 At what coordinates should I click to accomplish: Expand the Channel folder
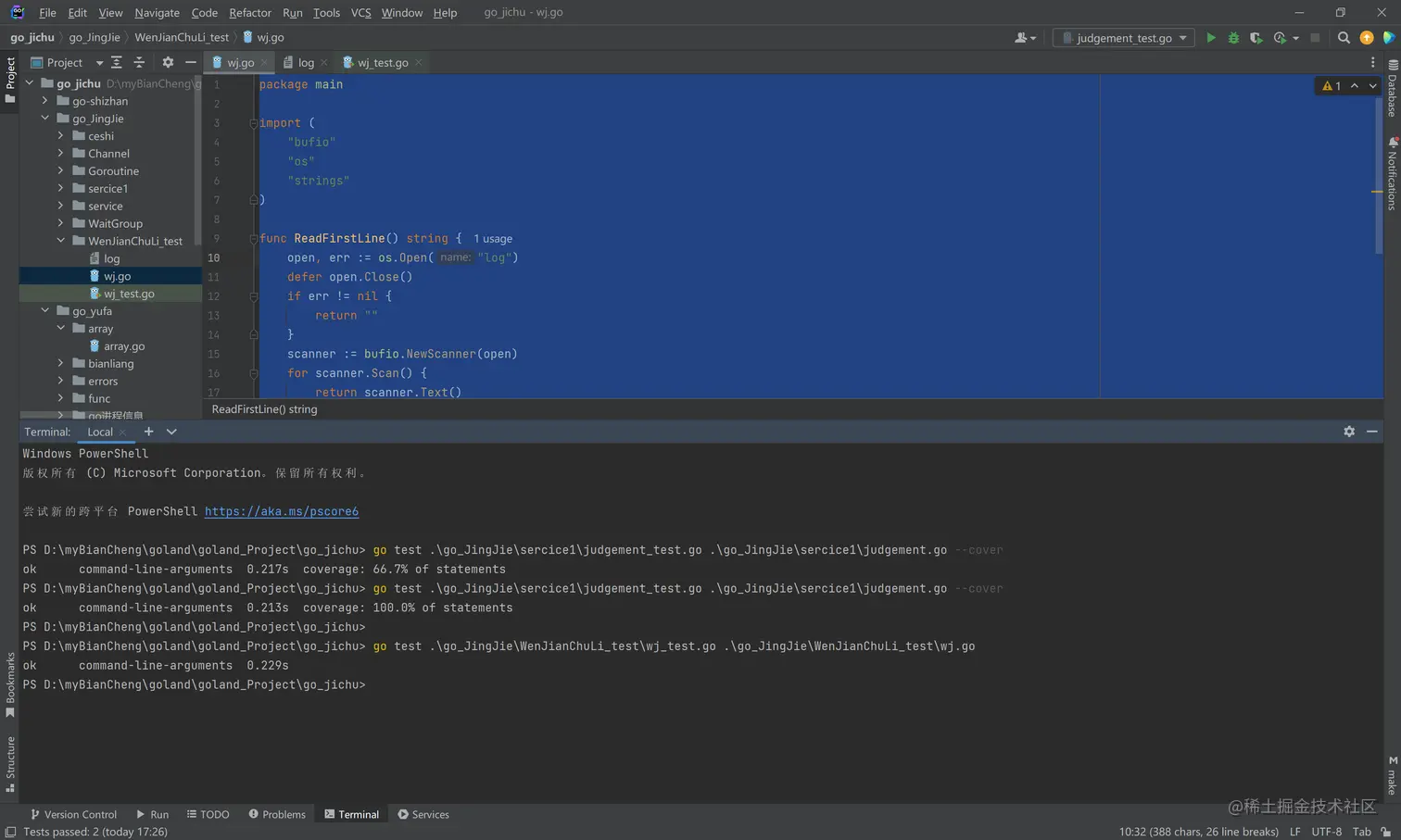pyautogui.click(x=60, y=154)
